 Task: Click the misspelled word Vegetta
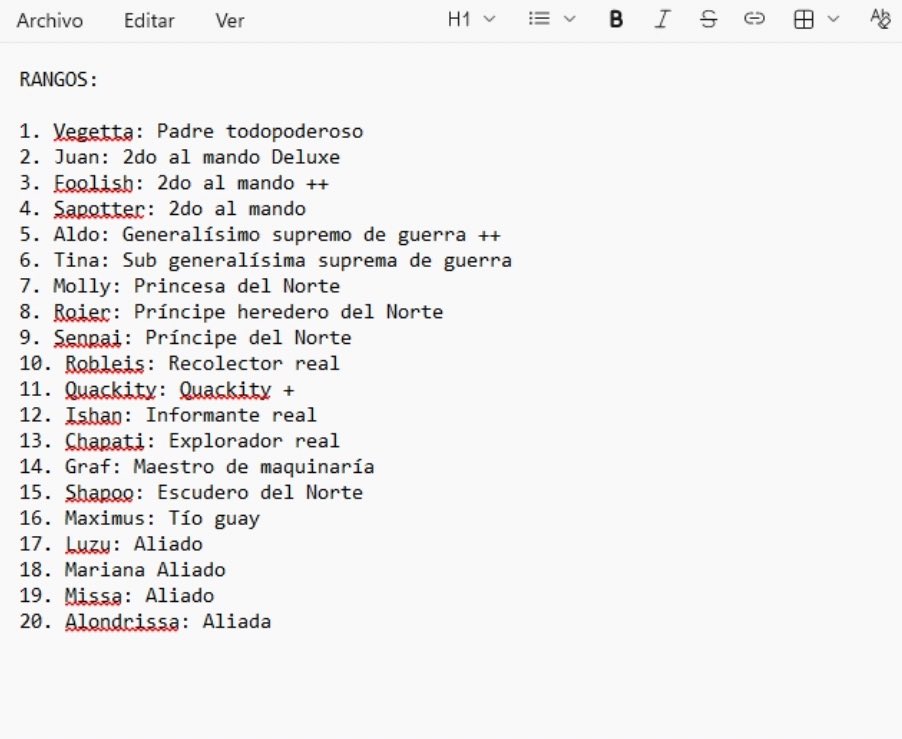[93, 131]
